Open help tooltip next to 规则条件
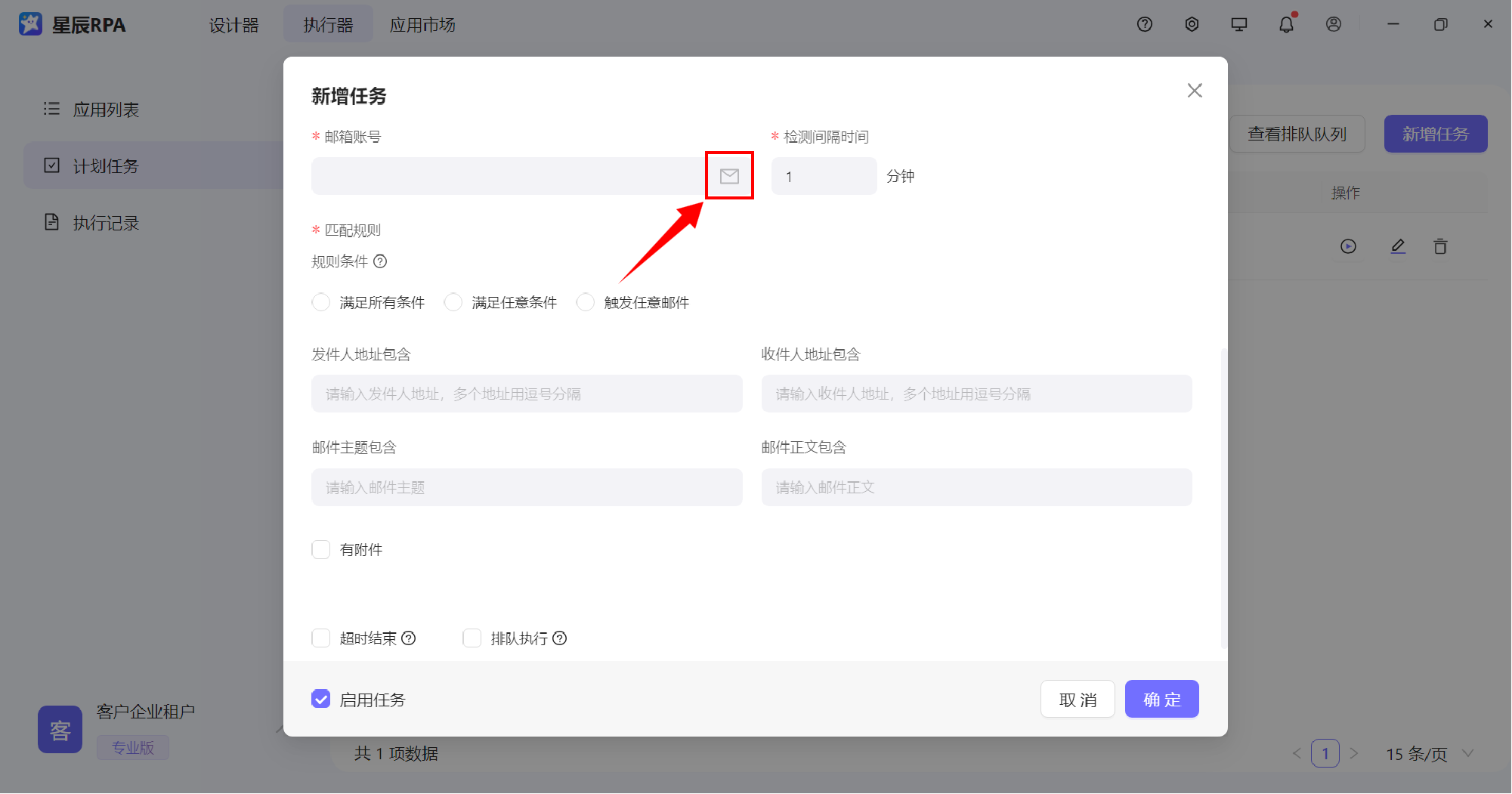The height and width of the screenshot is (794, 1512). coord(381,261)
